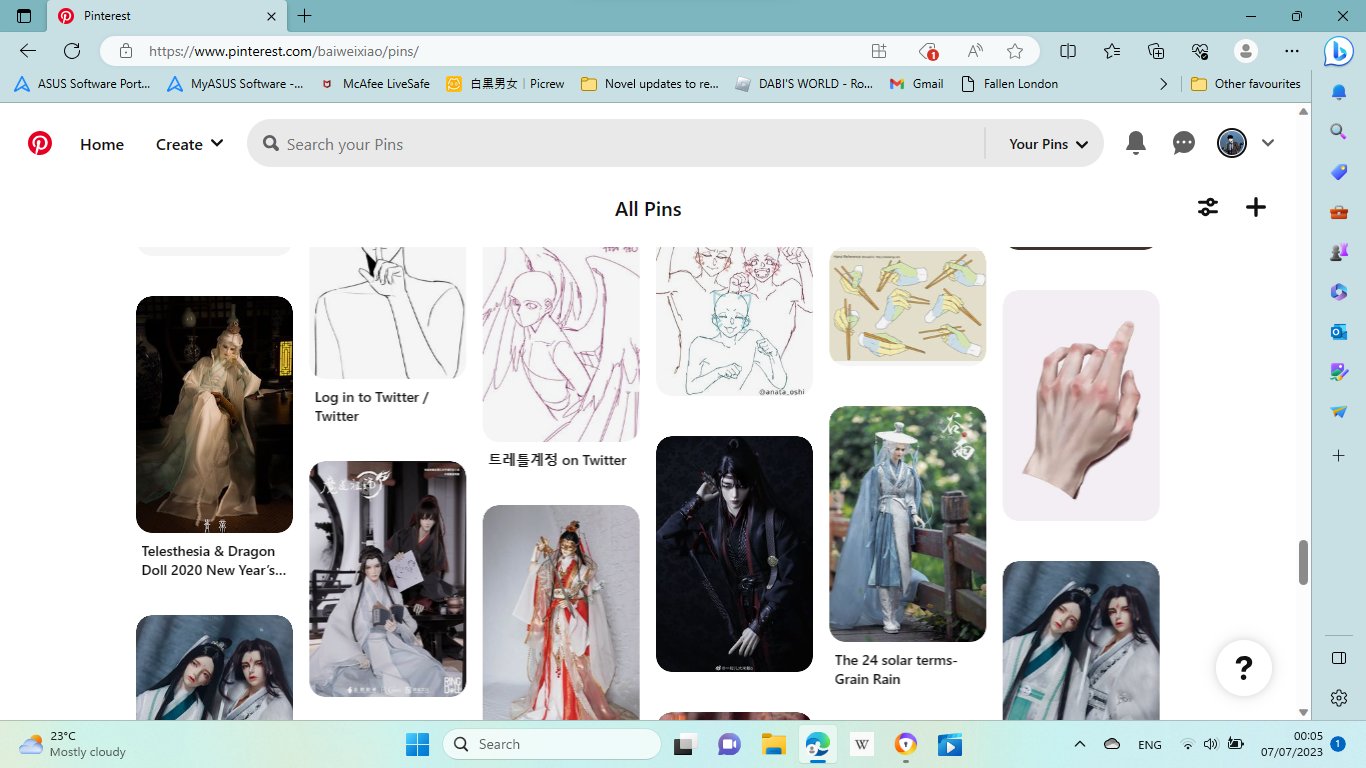Screen dimensions: 1366x768
Task: Expand the accounts chevron beside avatar
Action: (1268, 144)
